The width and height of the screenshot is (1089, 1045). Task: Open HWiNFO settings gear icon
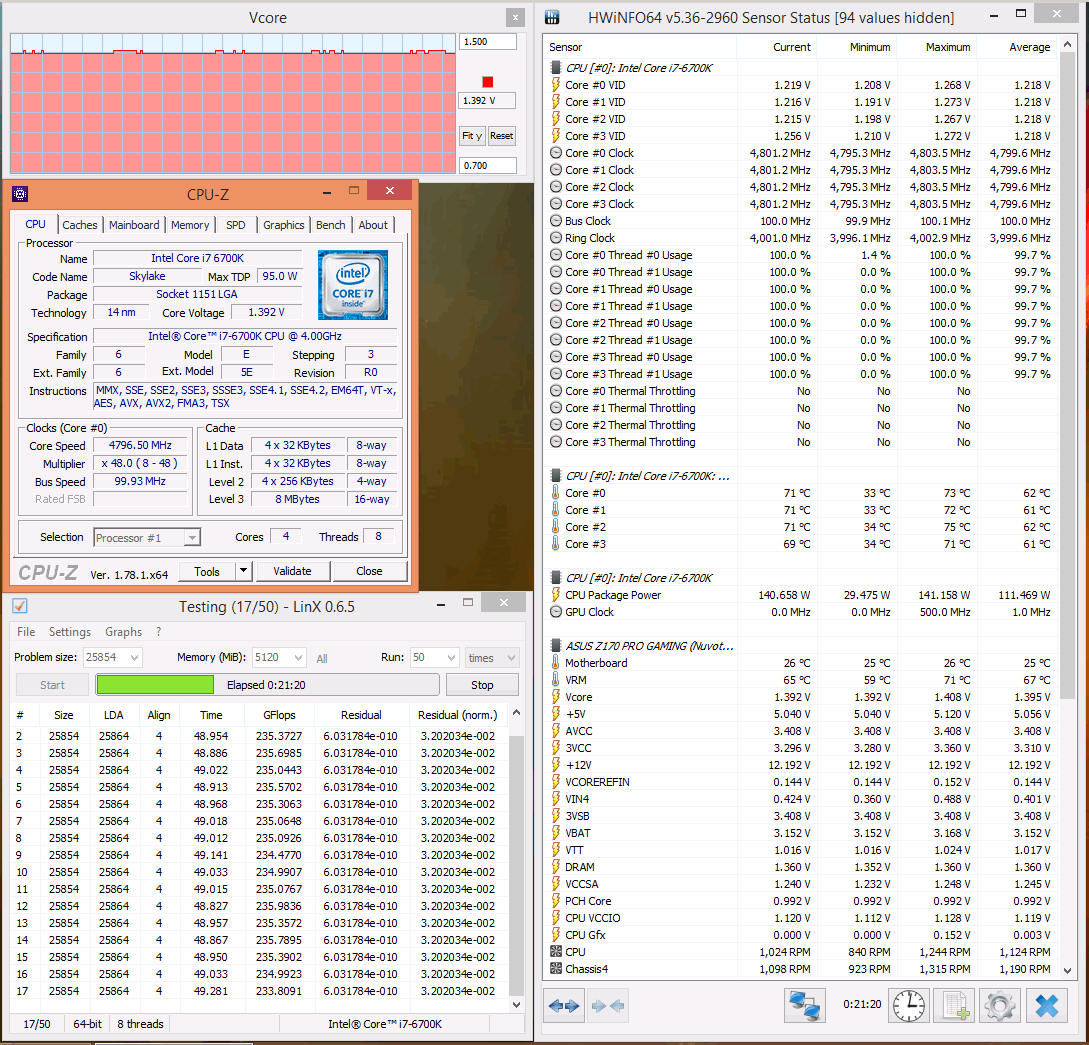1000,1005
